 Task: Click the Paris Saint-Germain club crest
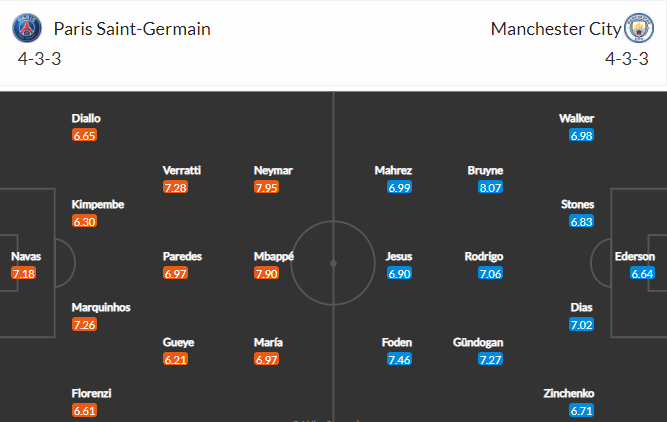click(x=27, y=28)
